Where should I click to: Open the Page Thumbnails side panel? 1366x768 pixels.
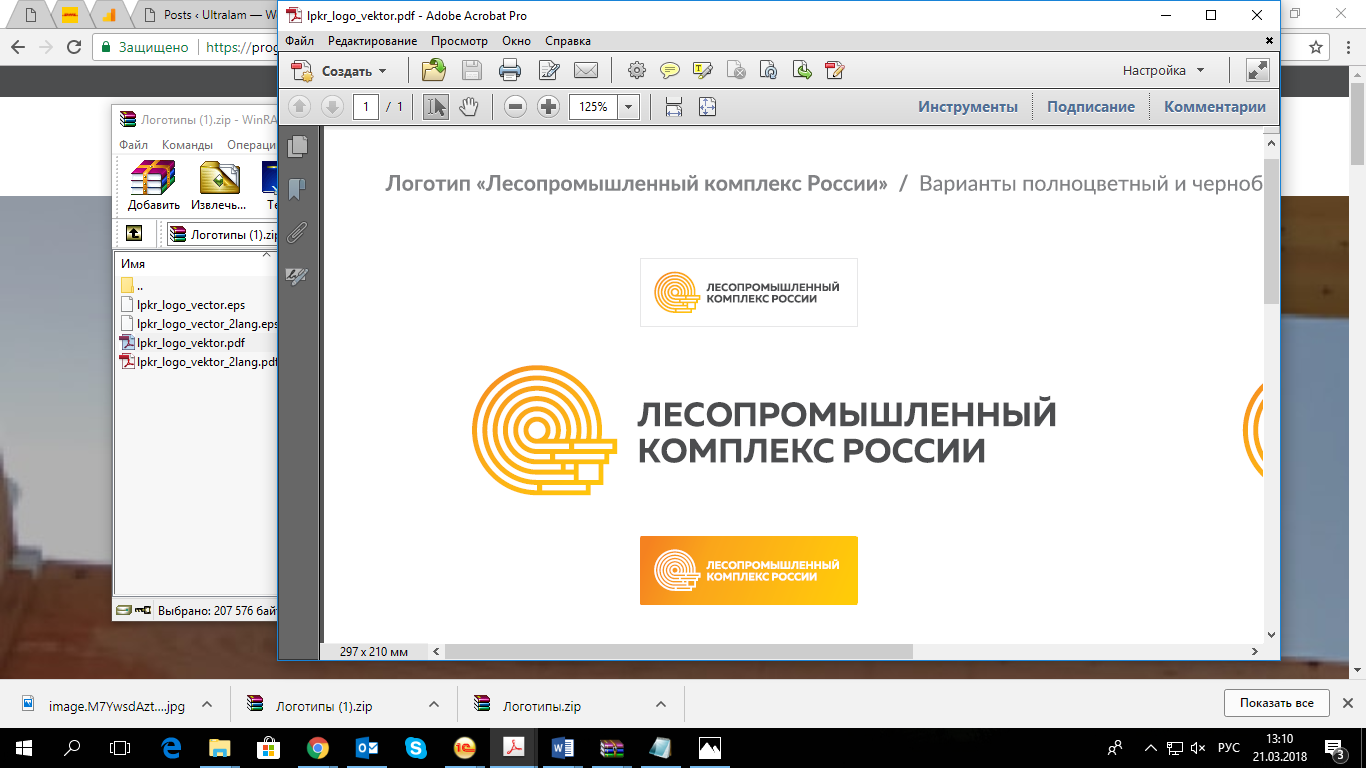coord(297,147)
